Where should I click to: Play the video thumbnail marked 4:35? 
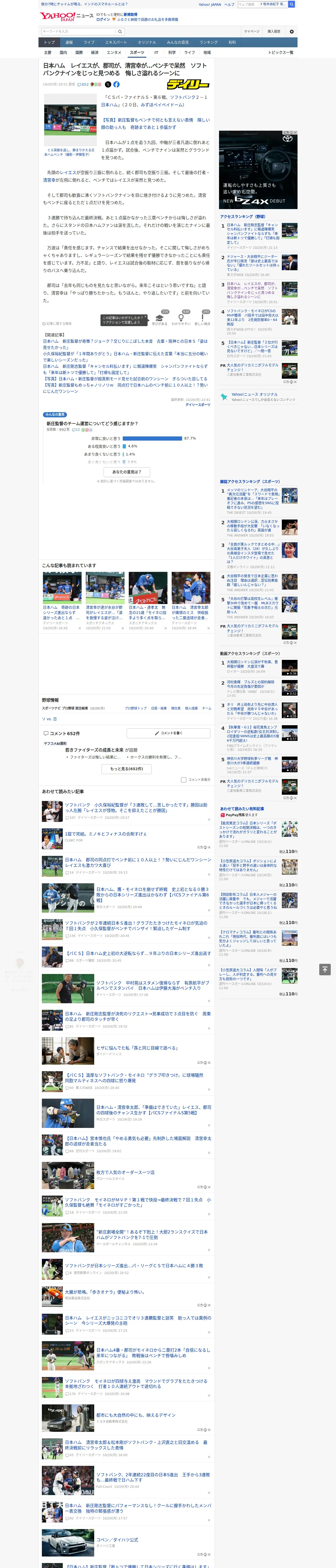290,710
